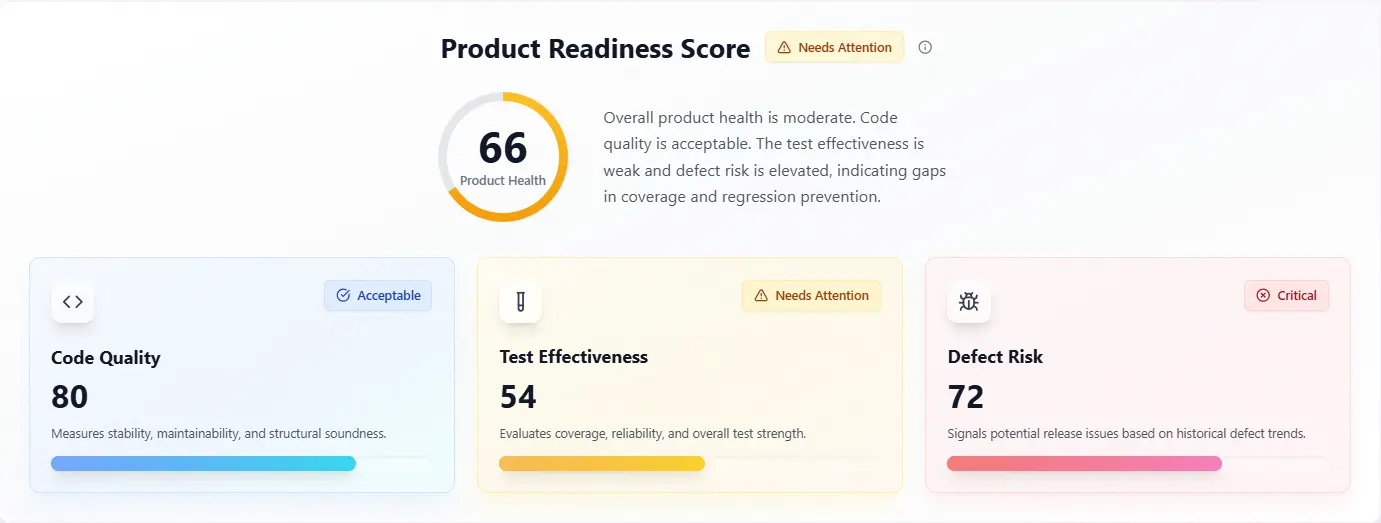Click the circular Product Health gauge showing 66

(503, 157)
